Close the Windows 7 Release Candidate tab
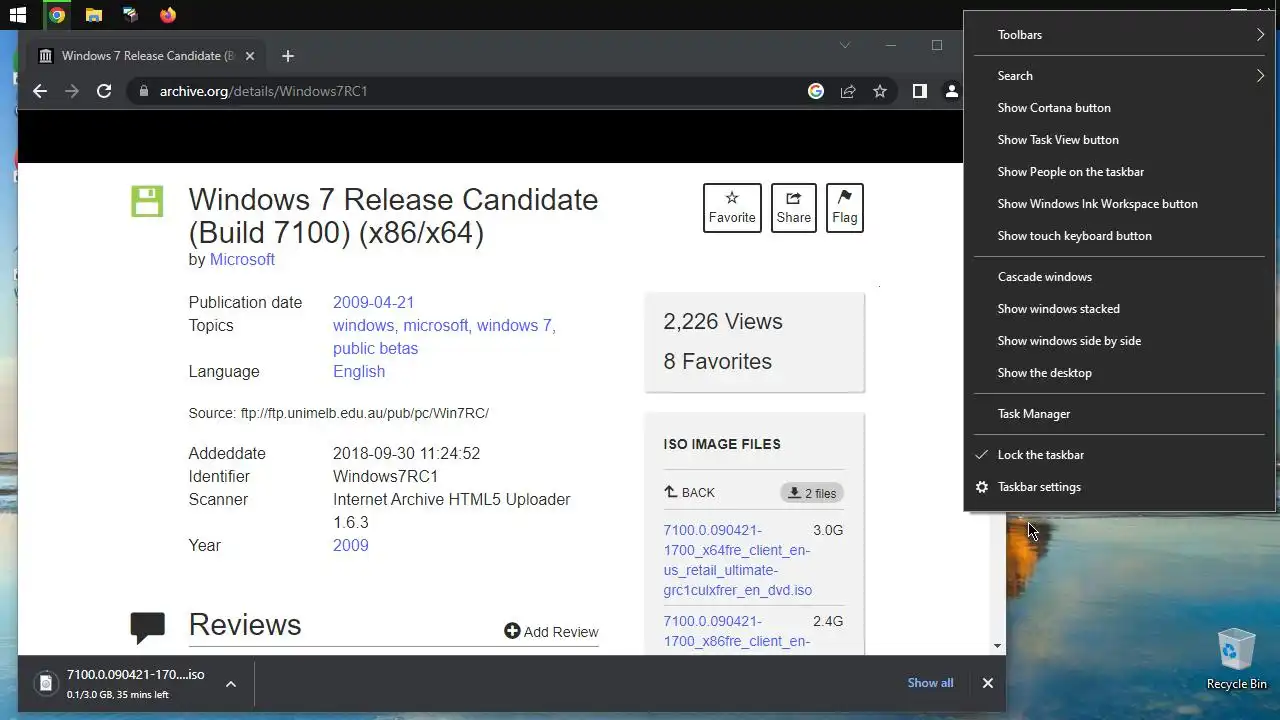Screen dimensions: 1280x720 tap(250, 56)
